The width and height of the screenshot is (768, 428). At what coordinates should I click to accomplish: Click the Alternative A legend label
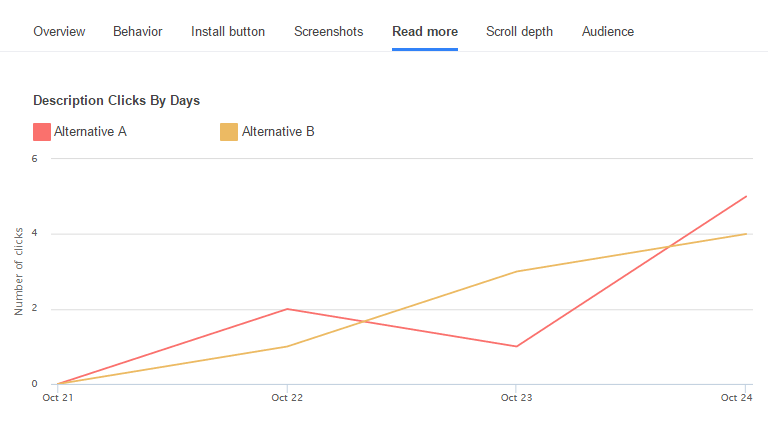pyautogui.click(x=90, y=132)
